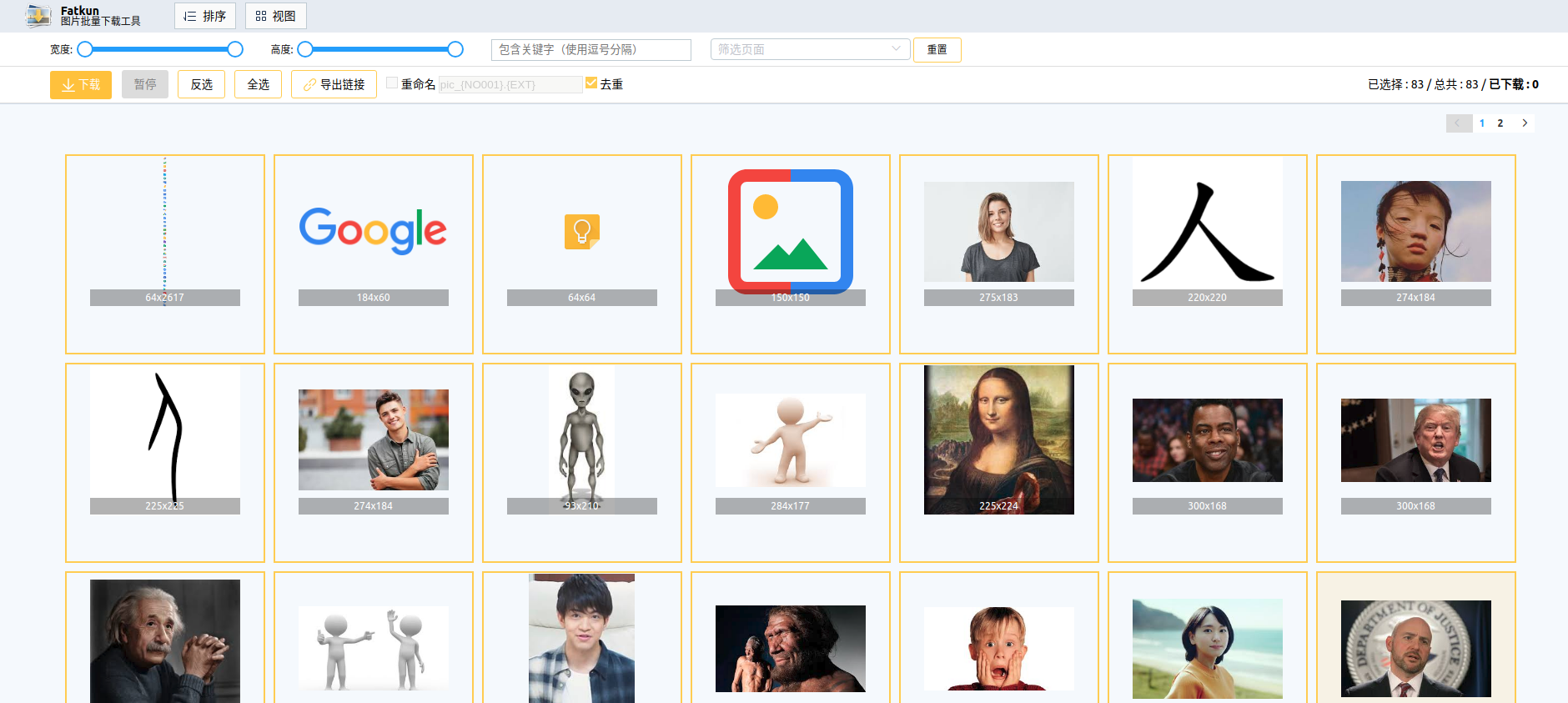Select the woman with earrings thumbnail
This screenshot has height=703, width=1568.
pos(1416,231)
